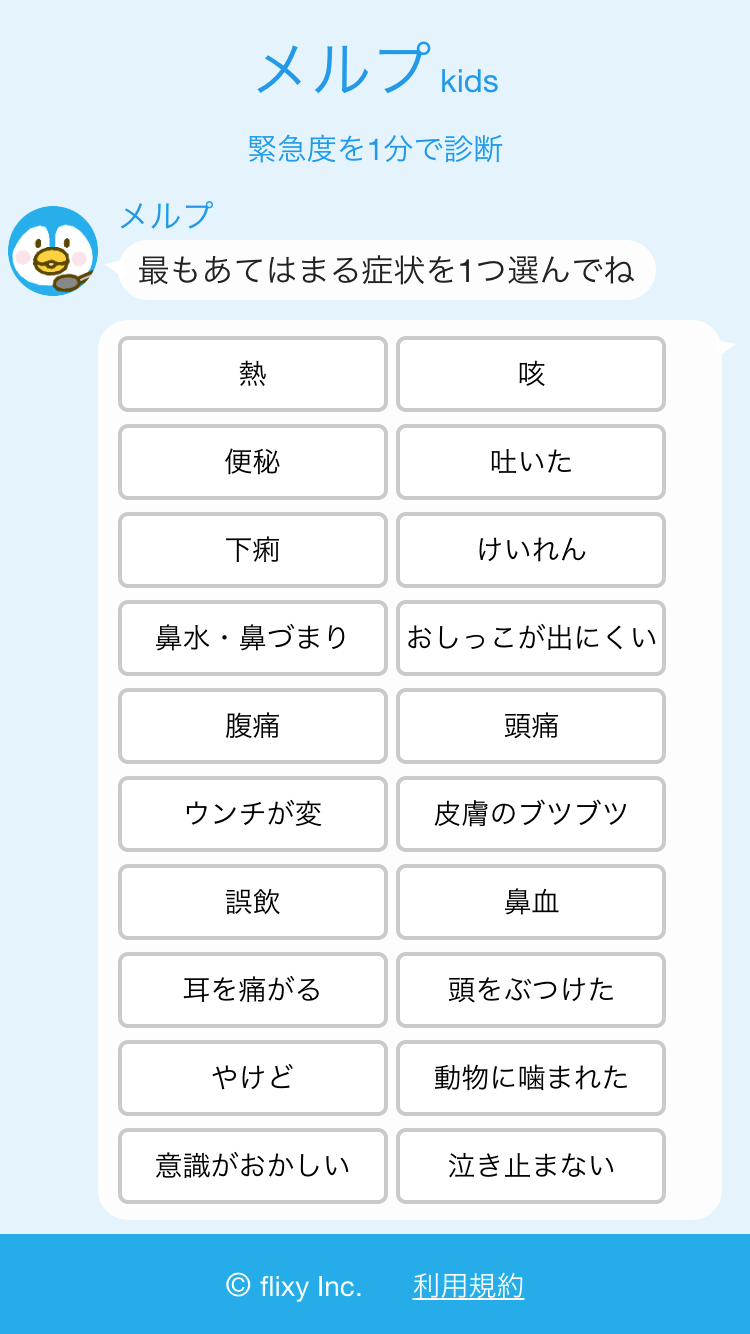Choose 耳を痛がる symptom button
The width and height of the screenshot is (750, 1334).
click(x=253, y=990)
